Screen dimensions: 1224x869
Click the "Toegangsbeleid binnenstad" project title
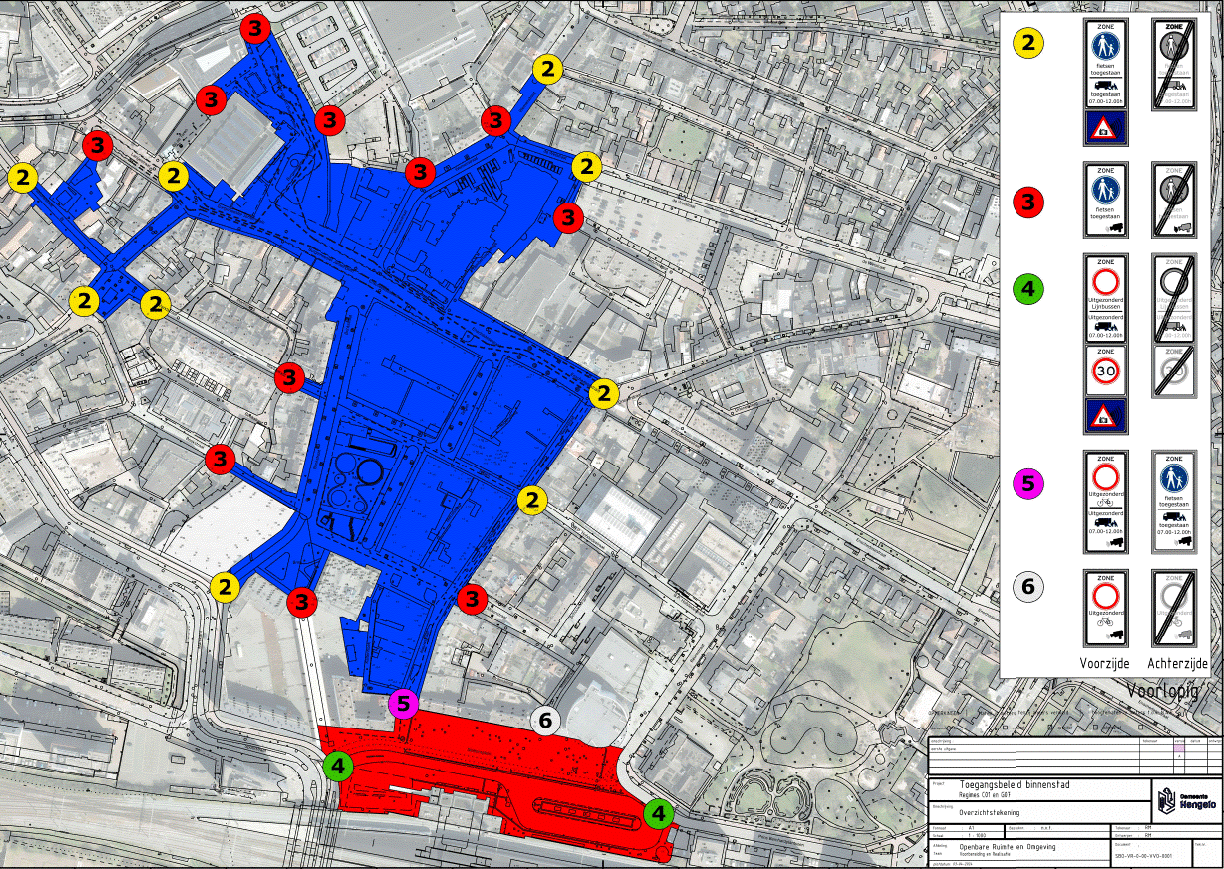[1014, 785]
